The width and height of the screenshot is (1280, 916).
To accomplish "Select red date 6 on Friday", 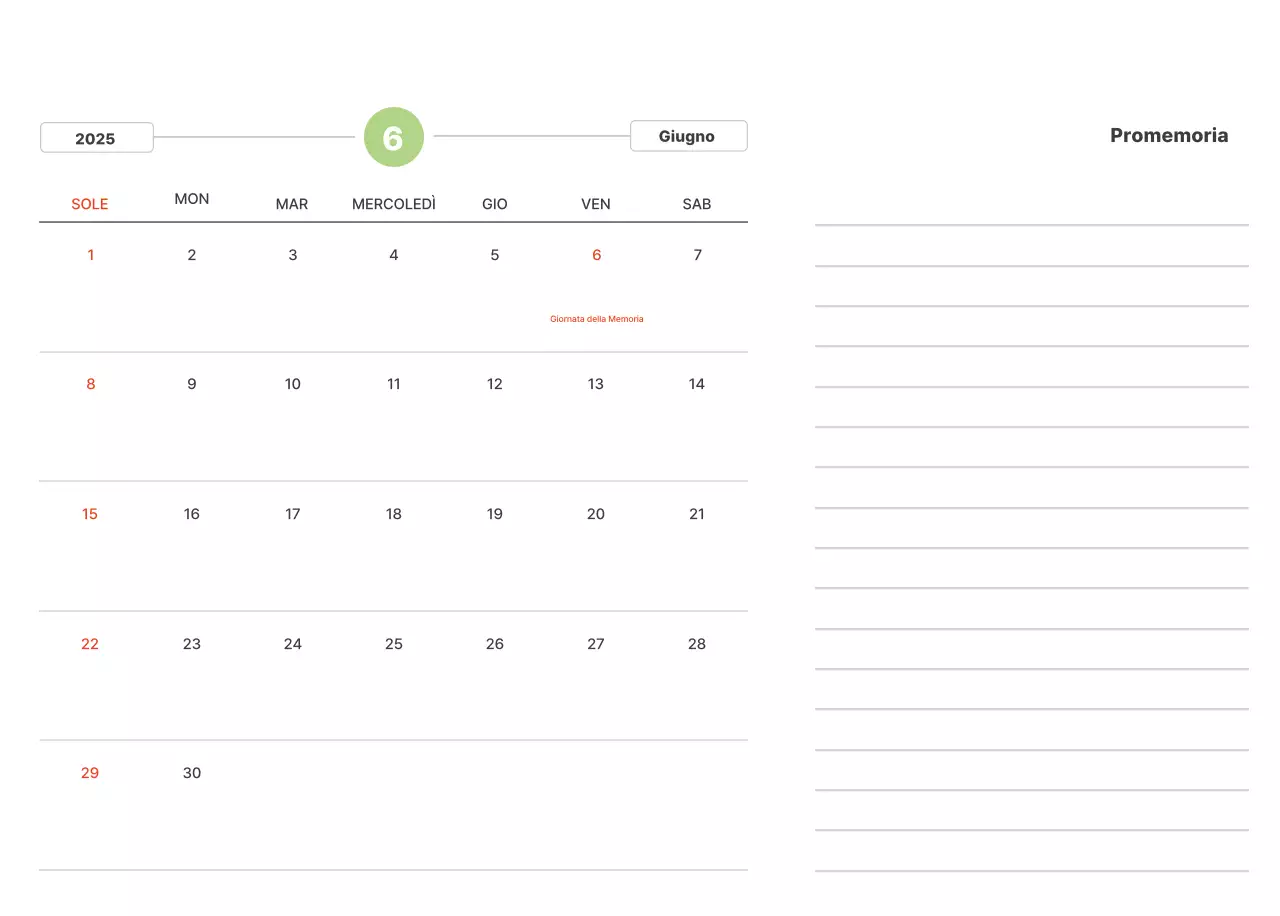I will click(x=596, y=255).
